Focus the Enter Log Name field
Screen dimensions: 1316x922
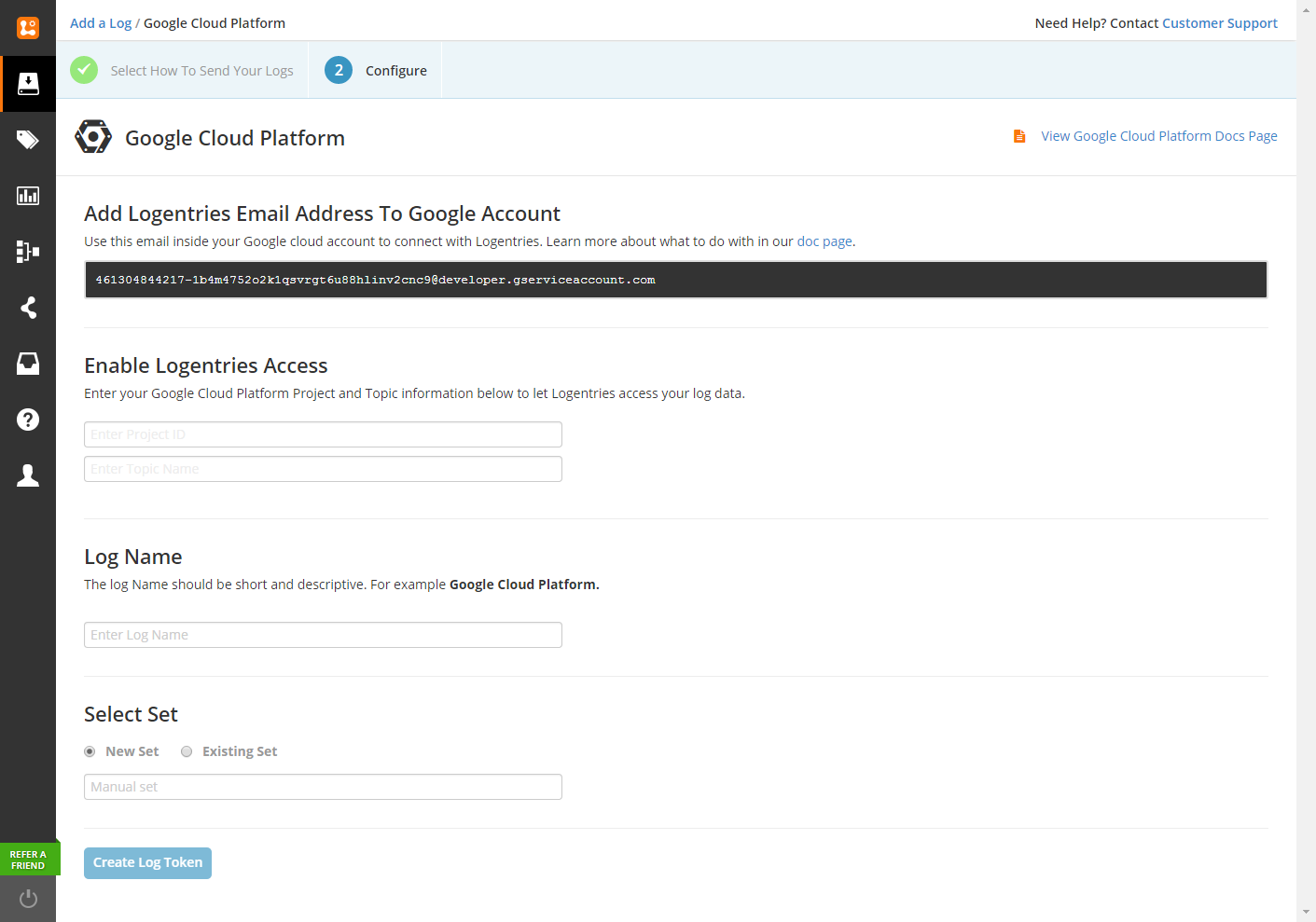(323, 635)
